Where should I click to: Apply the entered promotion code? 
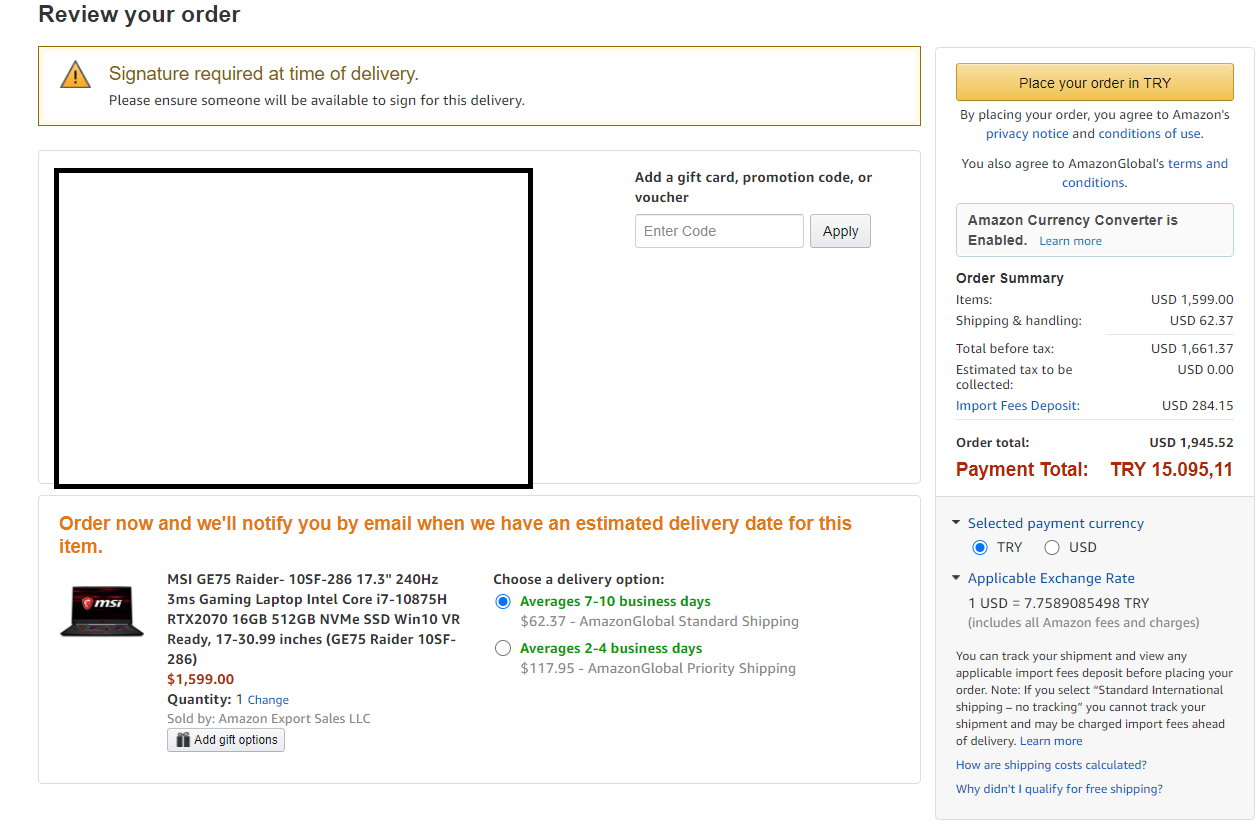840,231
